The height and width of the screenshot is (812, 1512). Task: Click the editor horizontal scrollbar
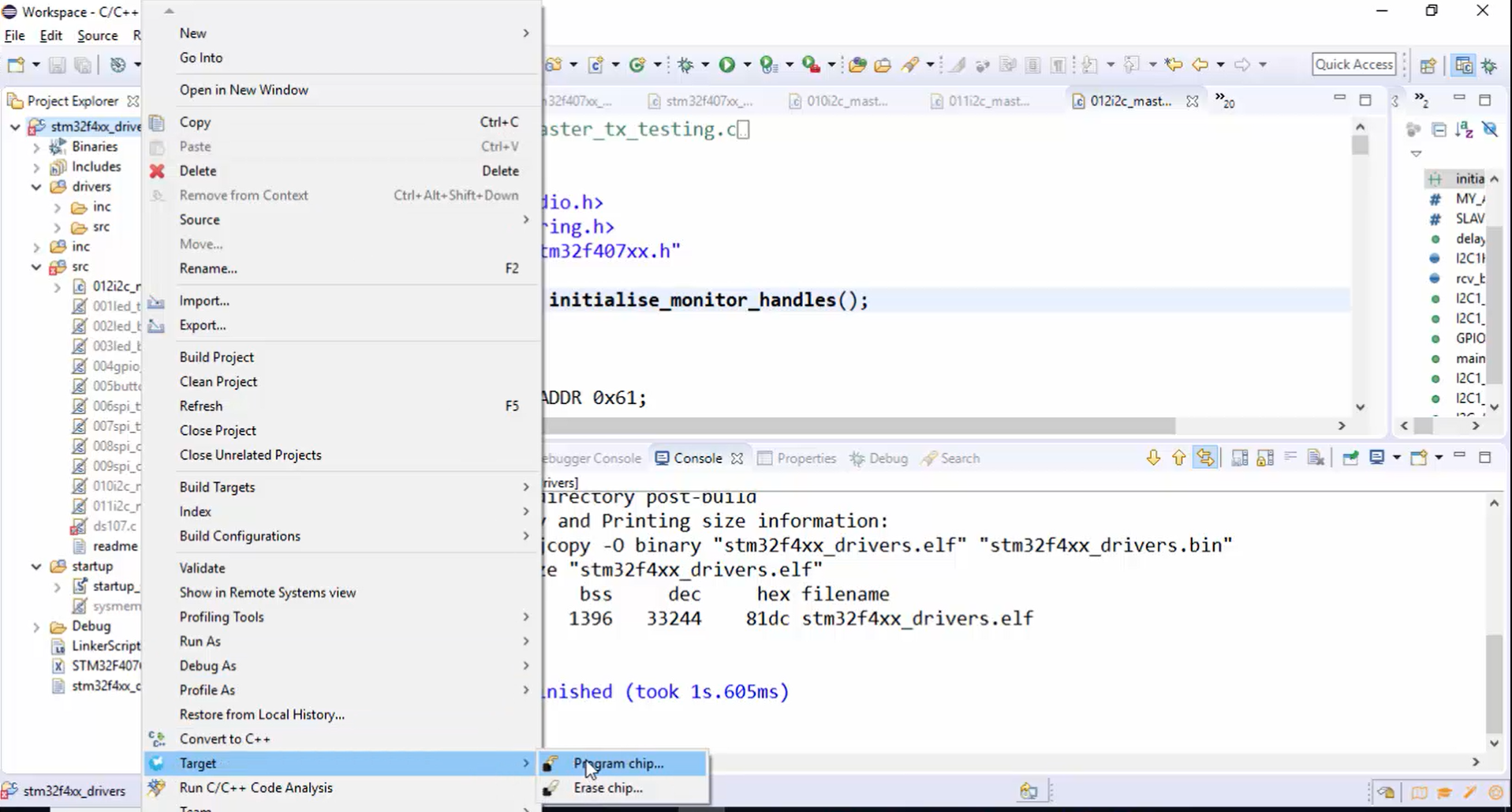click(x=859, y=426)
